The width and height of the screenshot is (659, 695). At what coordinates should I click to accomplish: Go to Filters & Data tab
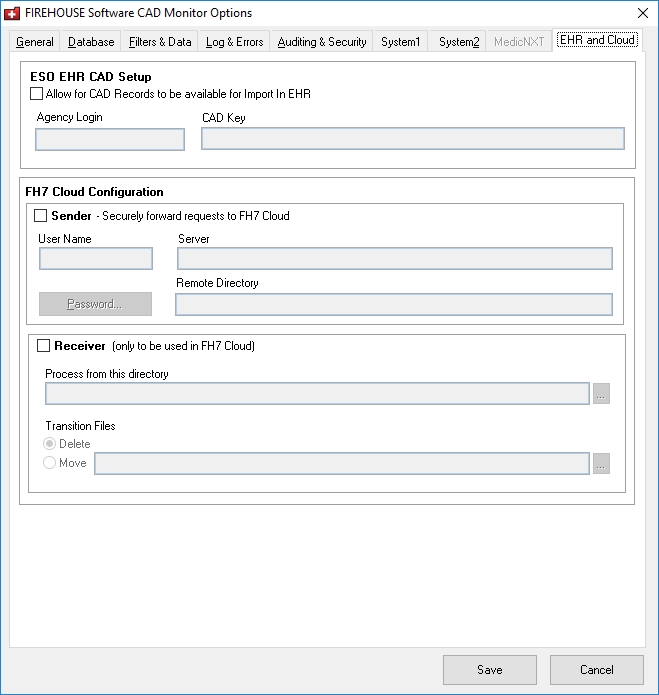click(160, 42)
